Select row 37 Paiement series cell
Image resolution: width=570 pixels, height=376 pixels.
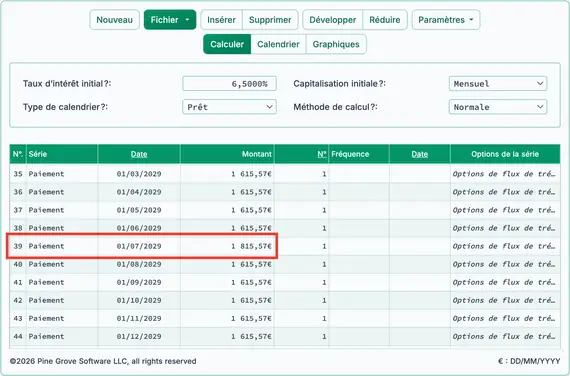click(62, 210)
